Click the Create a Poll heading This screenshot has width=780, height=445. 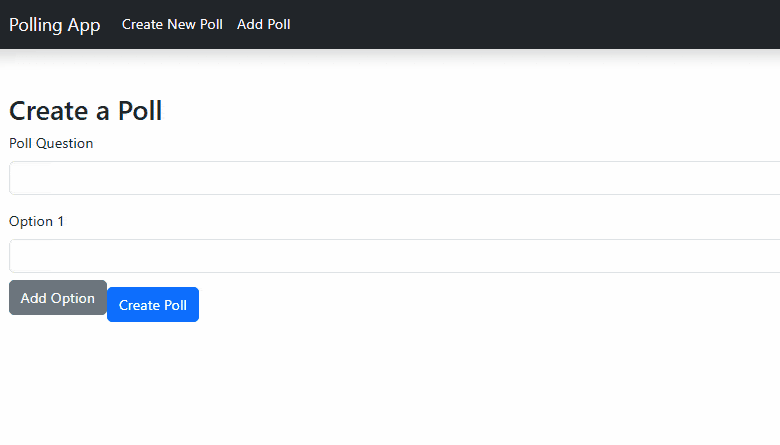point(86,111)
